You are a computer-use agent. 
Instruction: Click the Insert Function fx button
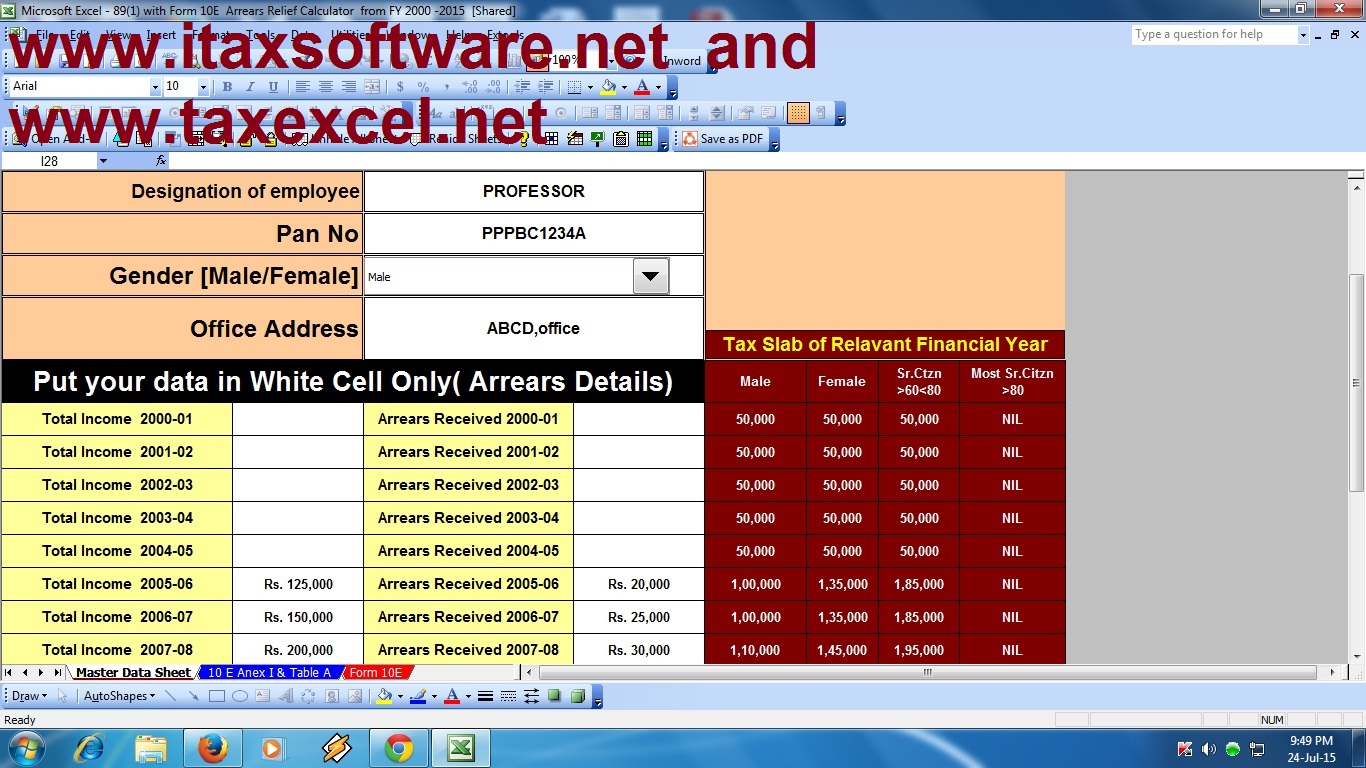coord(161,160)
